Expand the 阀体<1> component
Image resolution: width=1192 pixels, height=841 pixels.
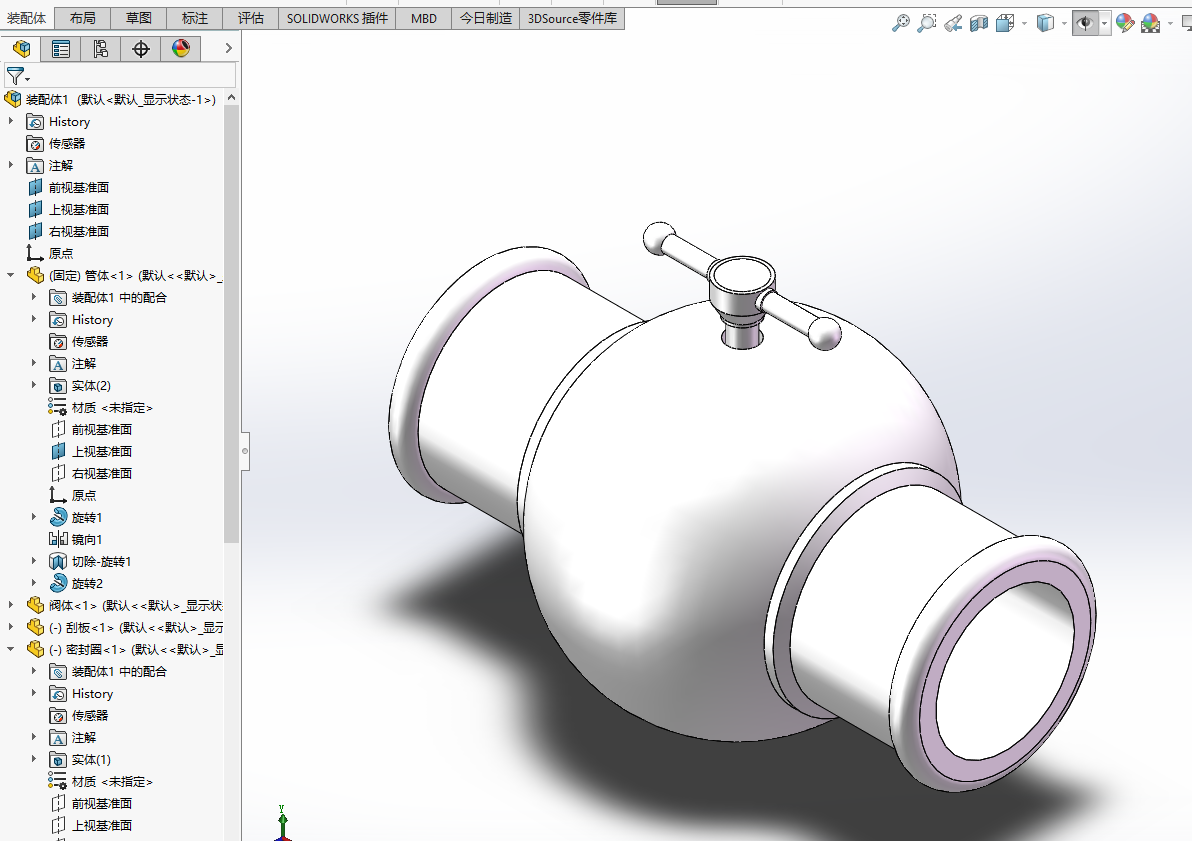coord(11,605)
